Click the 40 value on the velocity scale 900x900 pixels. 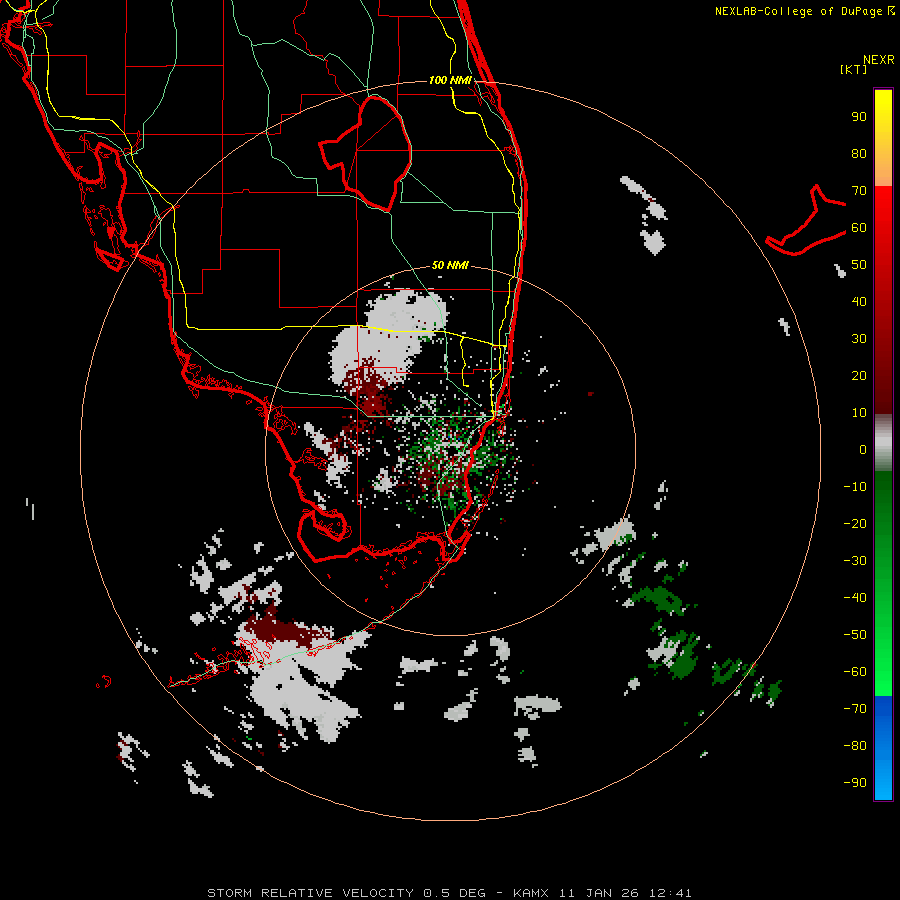coord(859,301)
